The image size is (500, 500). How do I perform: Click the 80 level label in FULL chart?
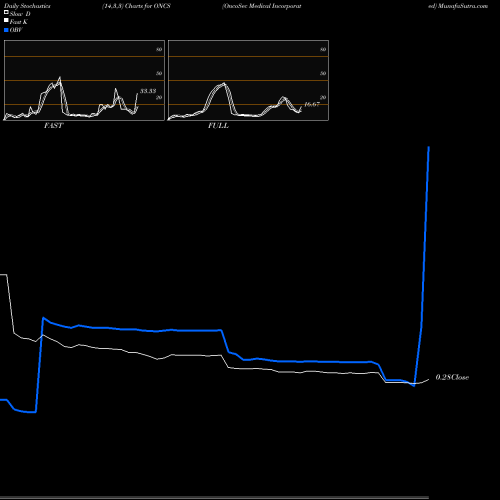pyautogui.click(x=323, y=49)
